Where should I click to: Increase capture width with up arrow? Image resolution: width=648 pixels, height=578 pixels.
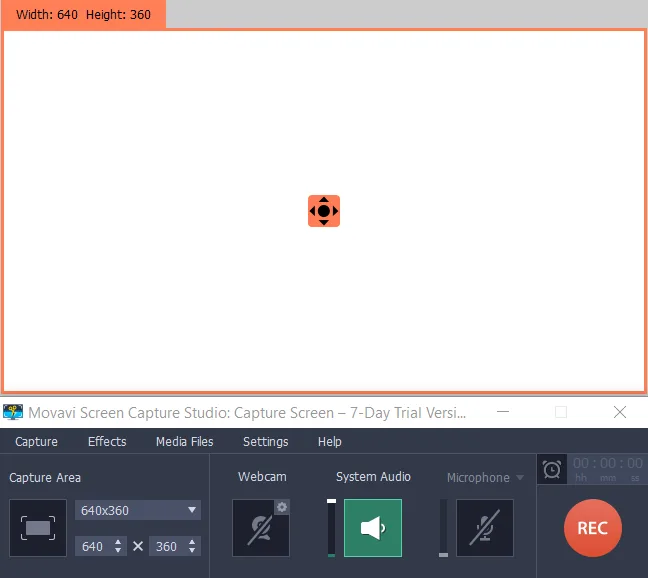coord(118,542)
